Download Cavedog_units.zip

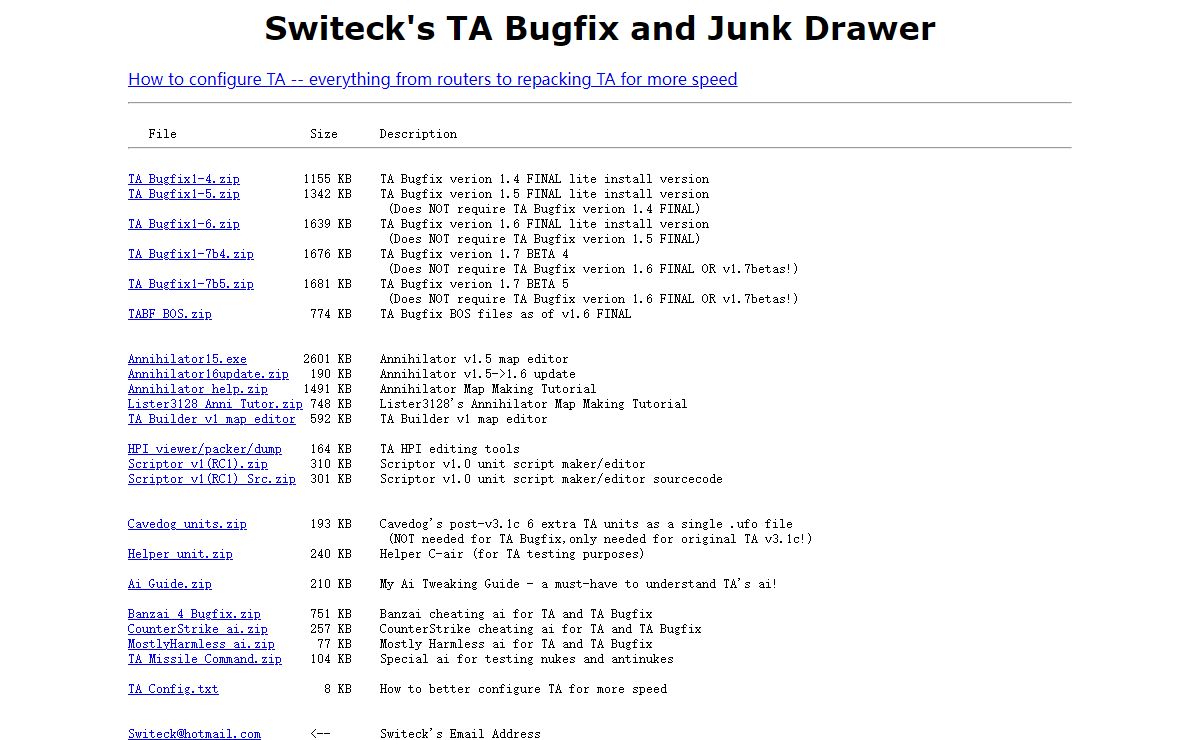(x=187, y=524)
